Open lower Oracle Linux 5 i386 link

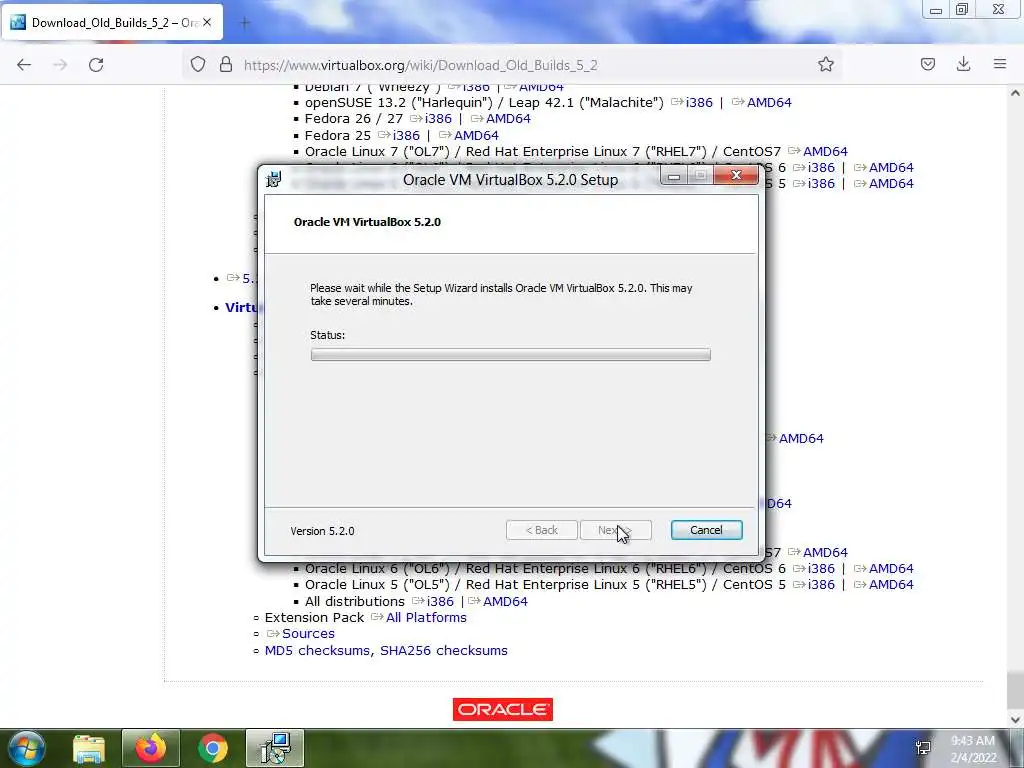pyautogui.click(x=821, y=585)
